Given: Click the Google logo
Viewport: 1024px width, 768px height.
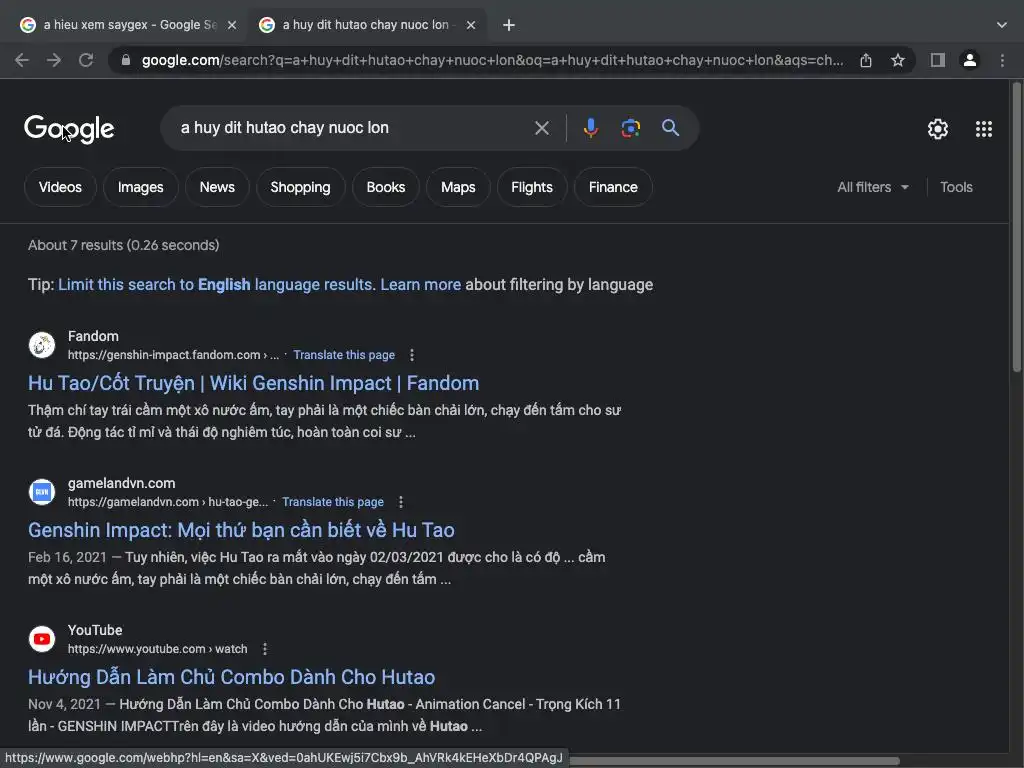Looking at the screenshot, I should [x=69, y=129].
